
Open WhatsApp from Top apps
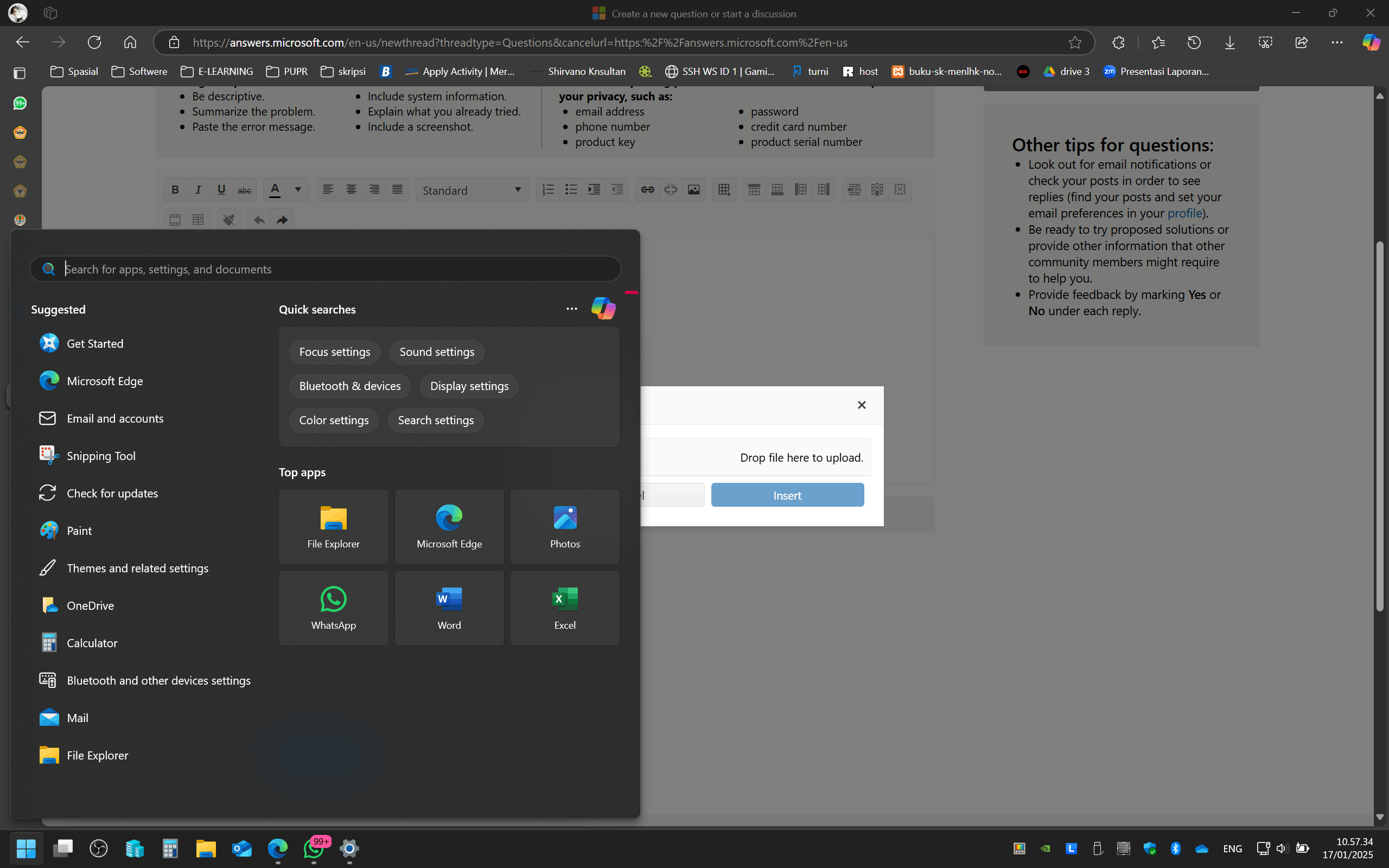click(x=334, y=608)
